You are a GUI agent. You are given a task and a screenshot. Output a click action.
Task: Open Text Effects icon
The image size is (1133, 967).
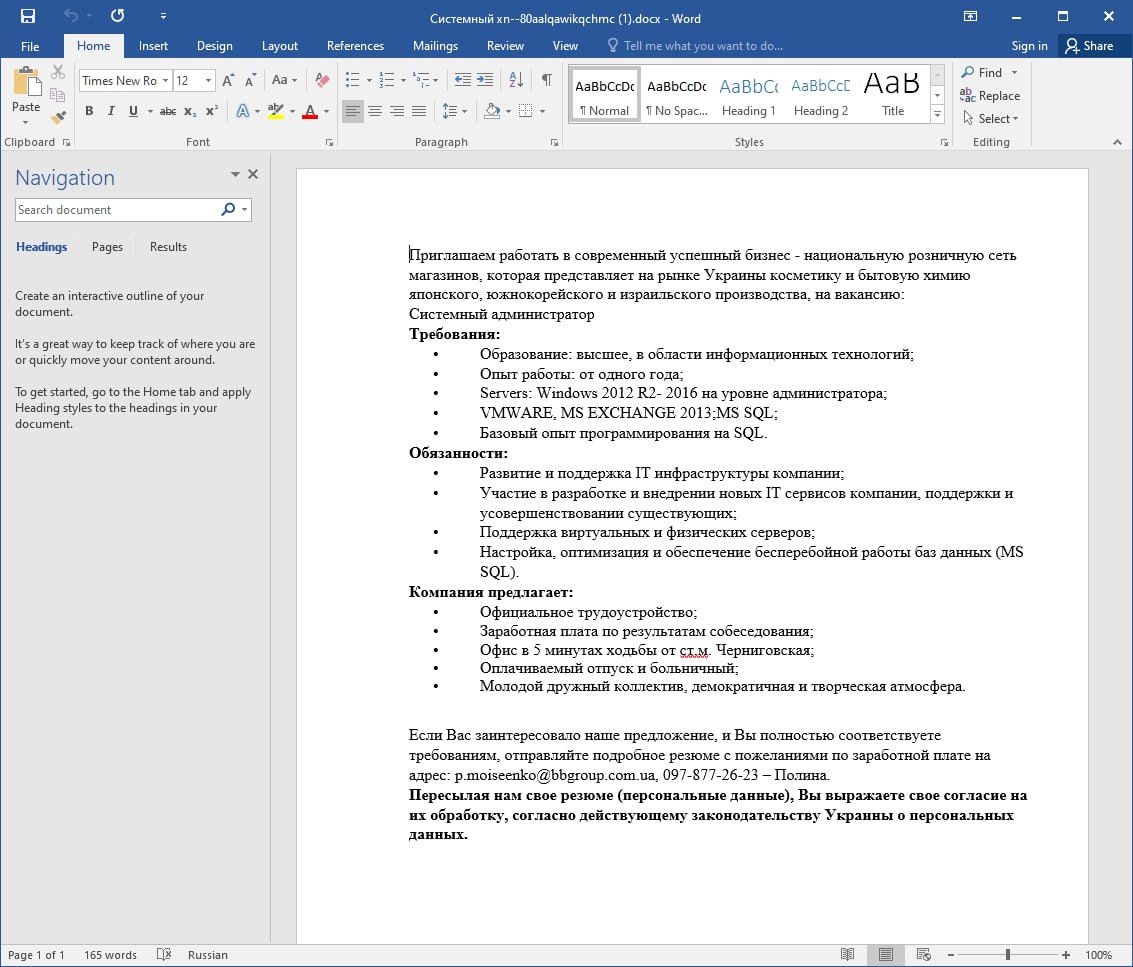243,111
